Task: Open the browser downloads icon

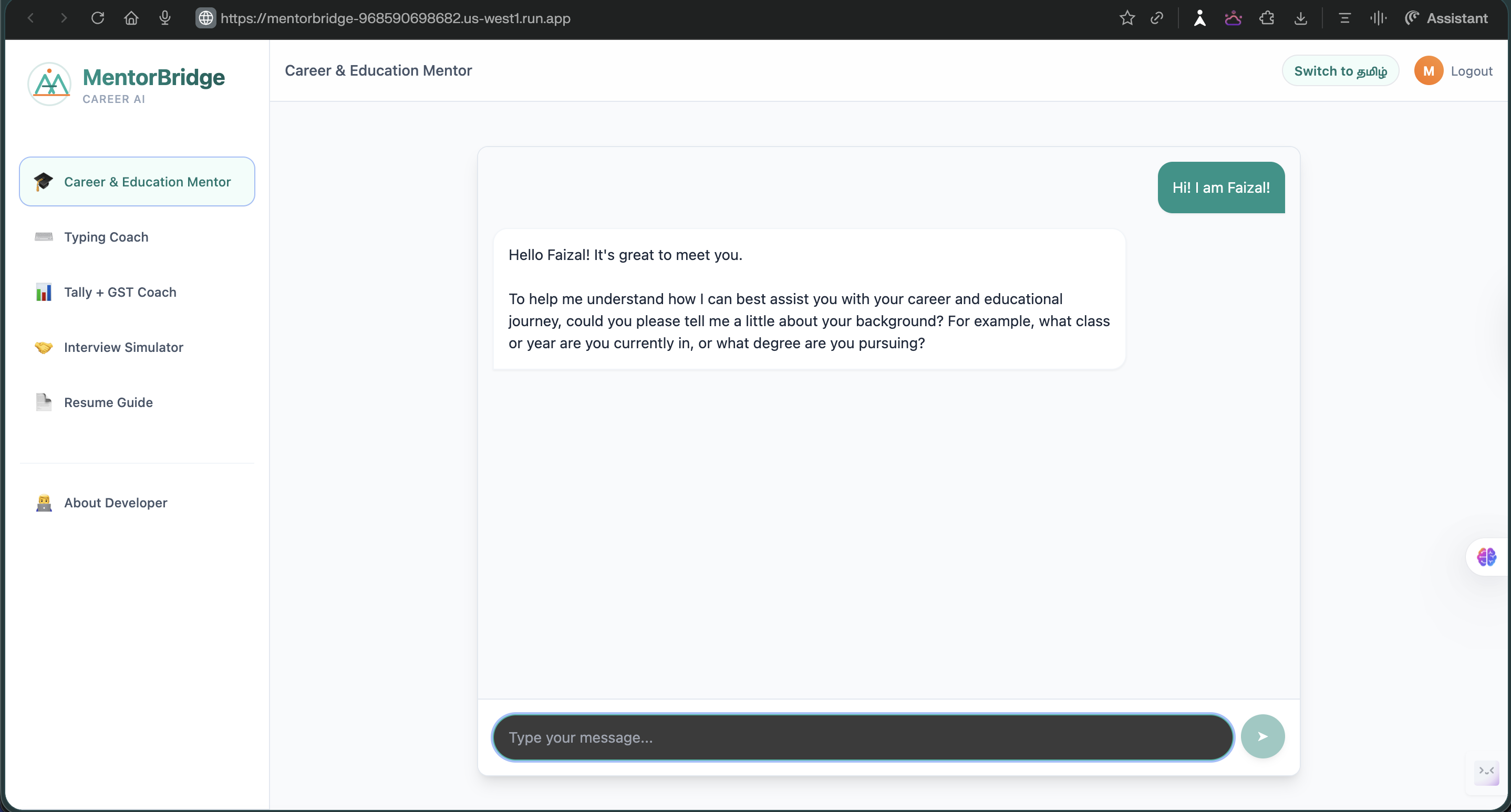Action: tap(1301, 18)
